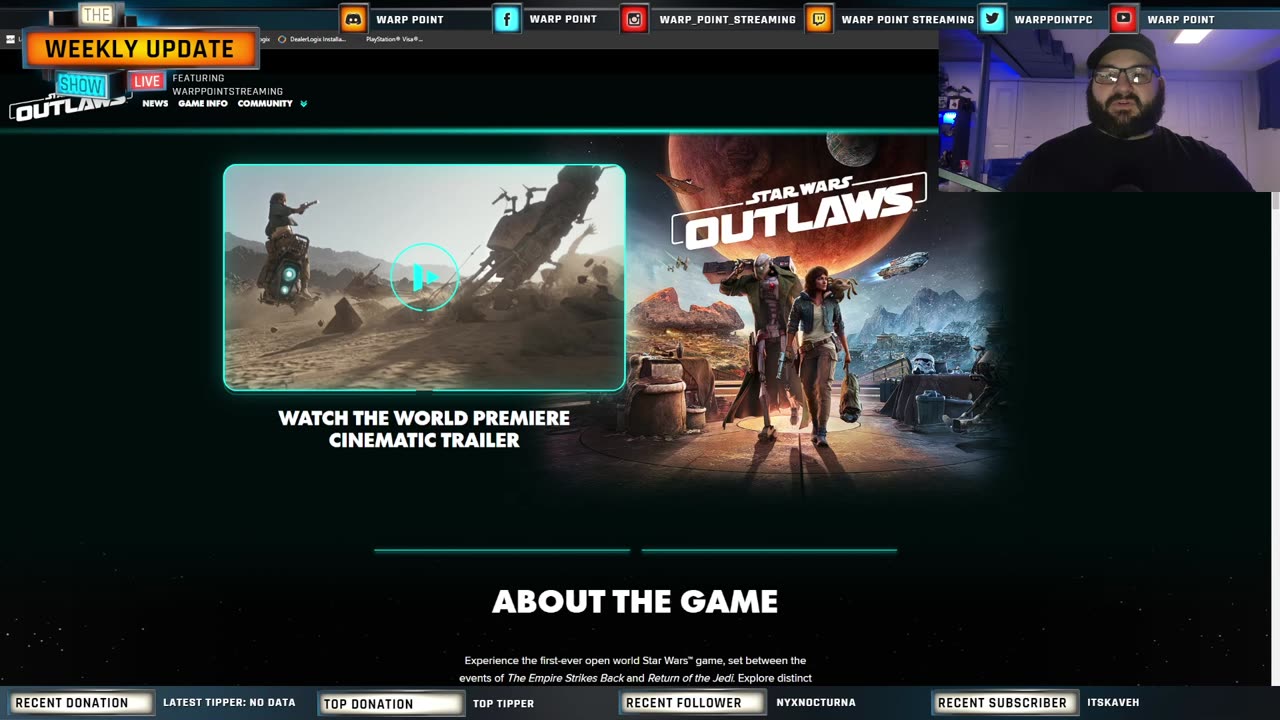This screenshot has width=1280, height=720.
Task: Click the WARP POINT STREAMING Twitch label
Action: (x=907, y=20)
